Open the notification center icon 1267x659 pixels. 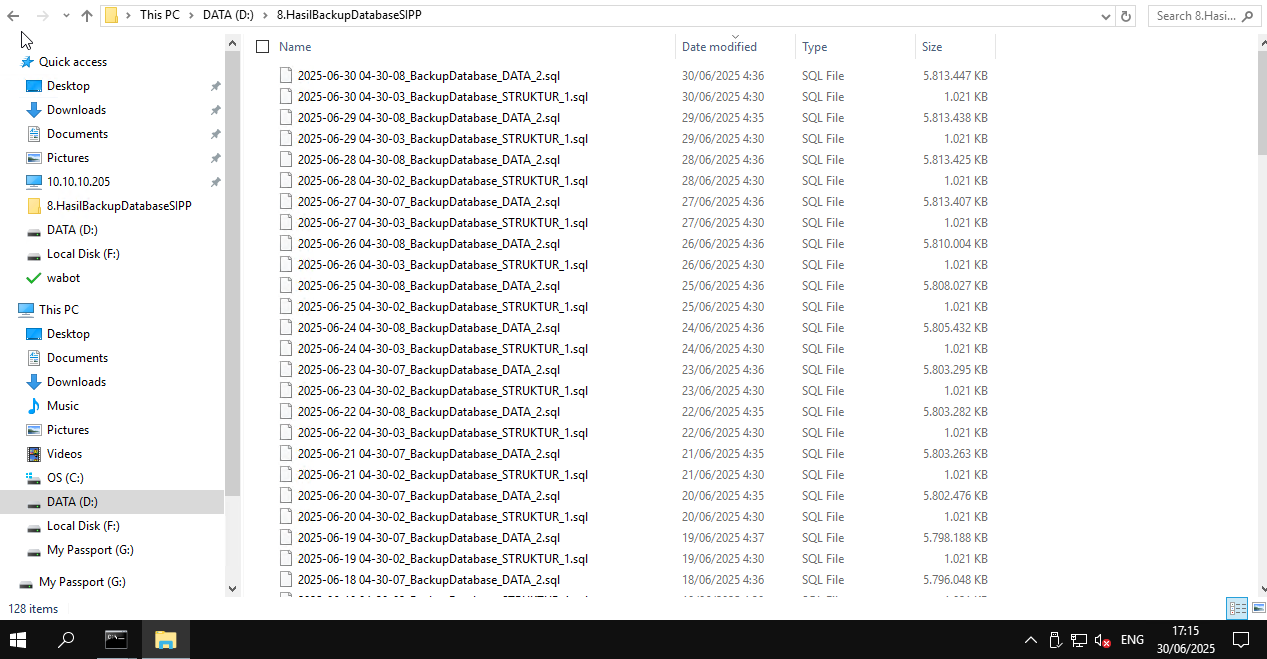click(1240, 640)
